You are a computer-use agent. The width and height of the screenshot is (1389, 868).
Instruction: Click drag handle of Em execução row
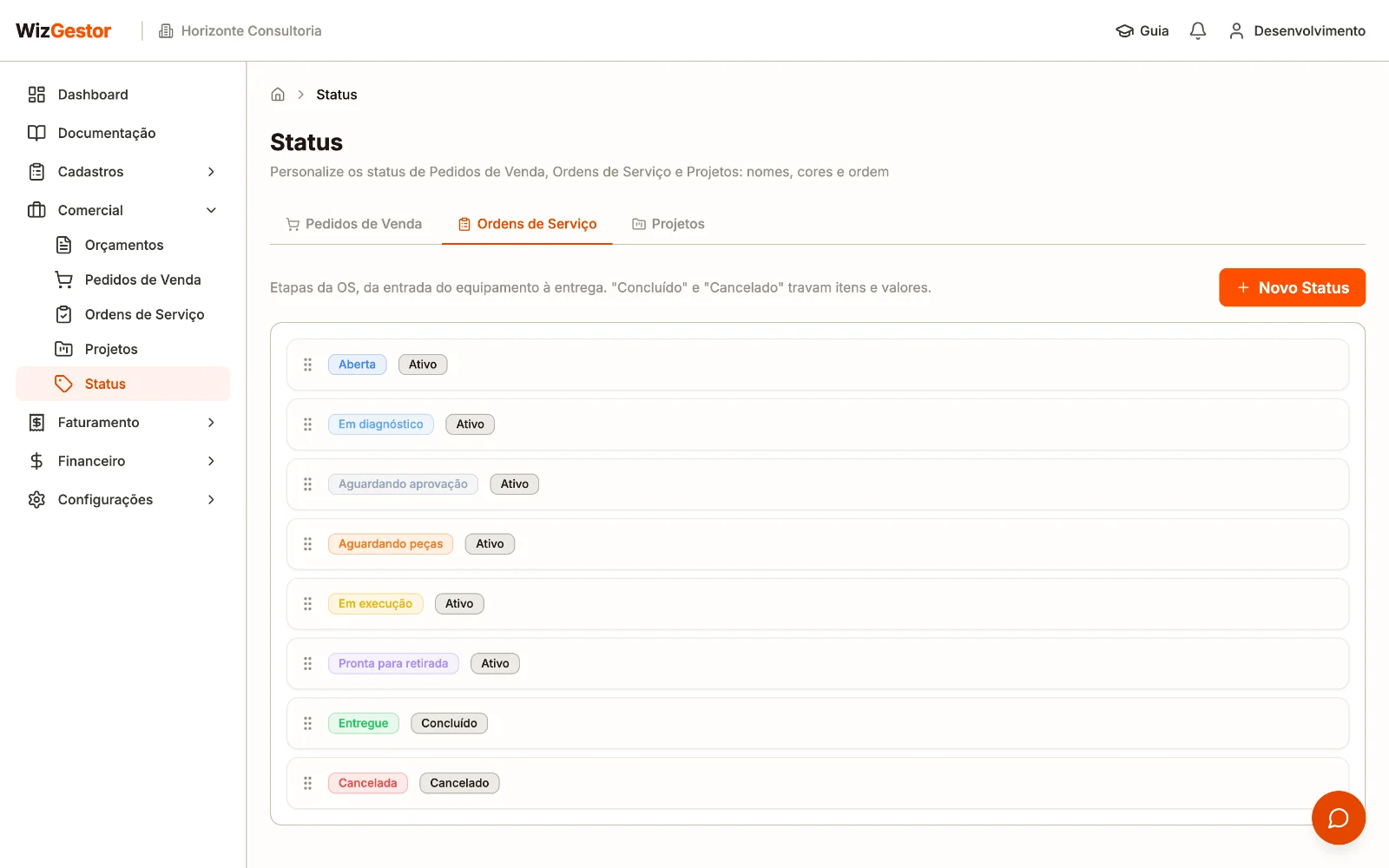pos(307,604)
